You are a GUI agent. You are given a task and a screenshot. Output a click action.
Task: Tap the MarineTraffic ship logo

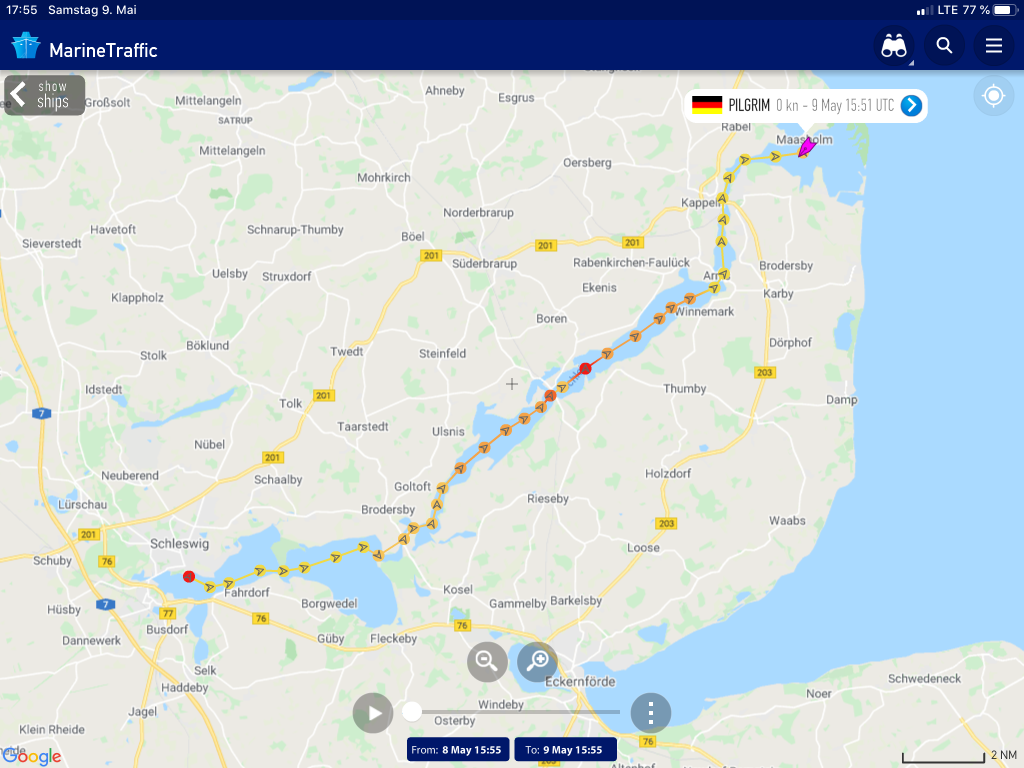tap(26, 46)
